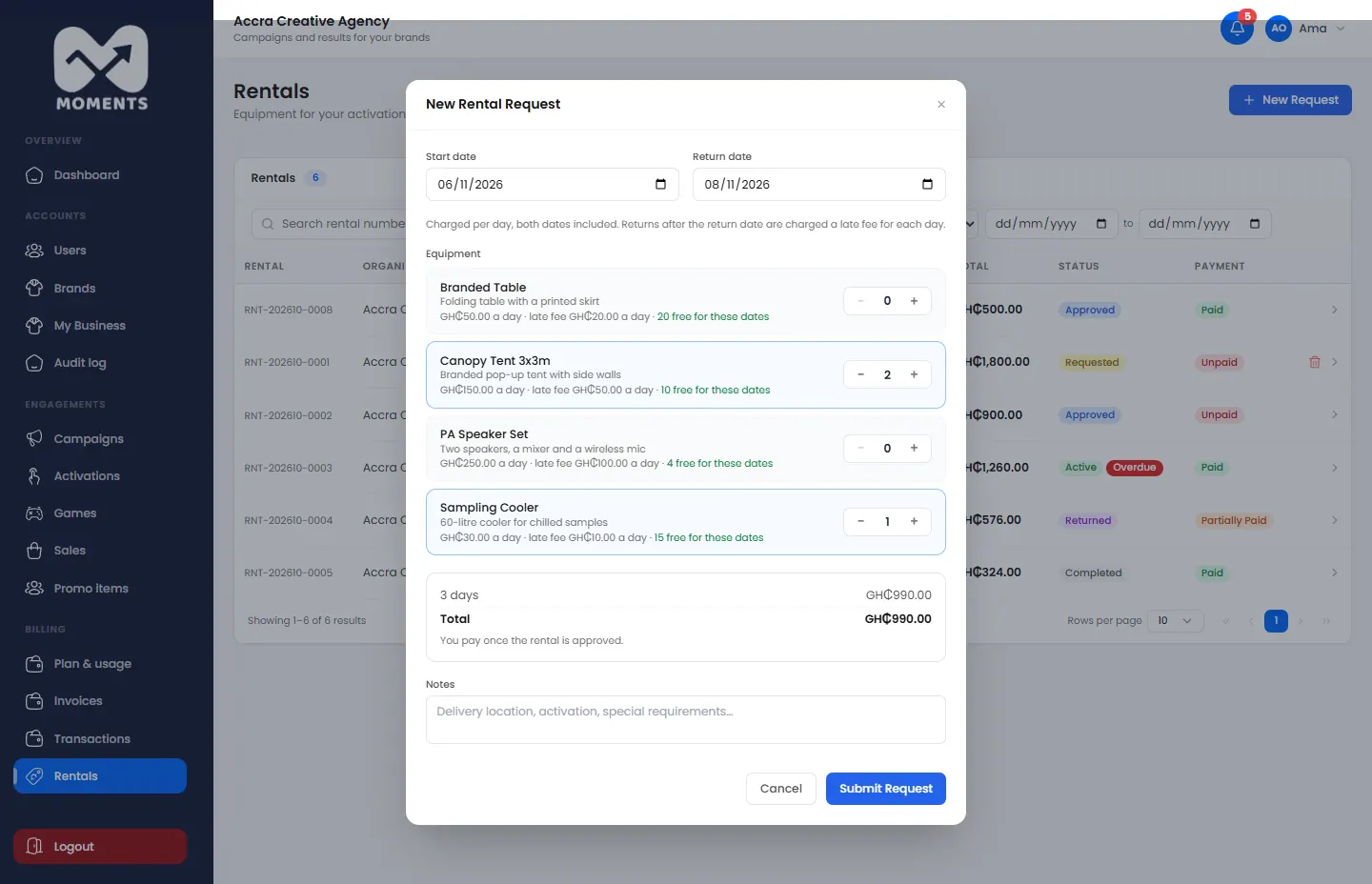Screen dimensions: 1372x884
Task: Increase Branded Table quantity
Action: click(x=914, y=301)
